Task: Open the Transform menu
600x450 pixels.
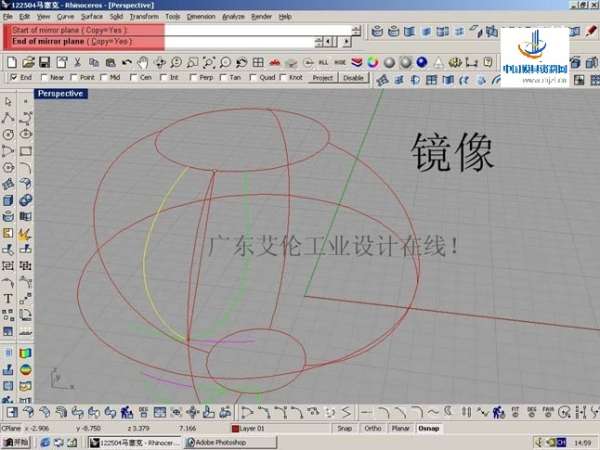Action: [x=144, y=16]
